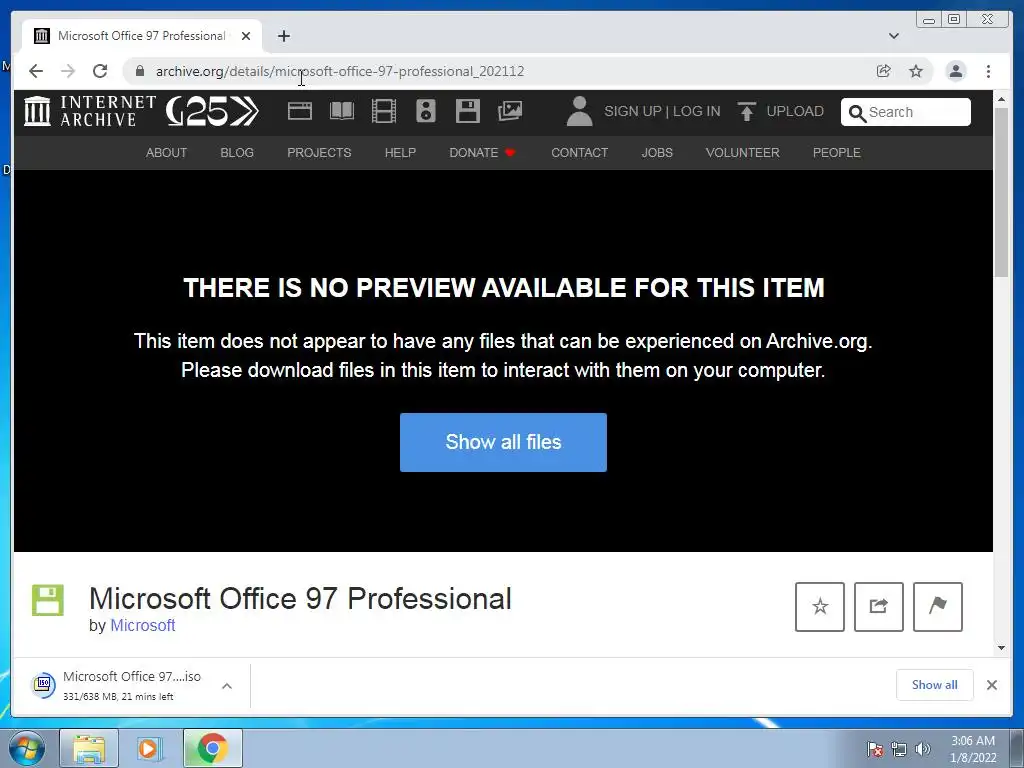The image size is (1024, 768).
Task: Open the HELP menu item
Action: pos(400,153)
